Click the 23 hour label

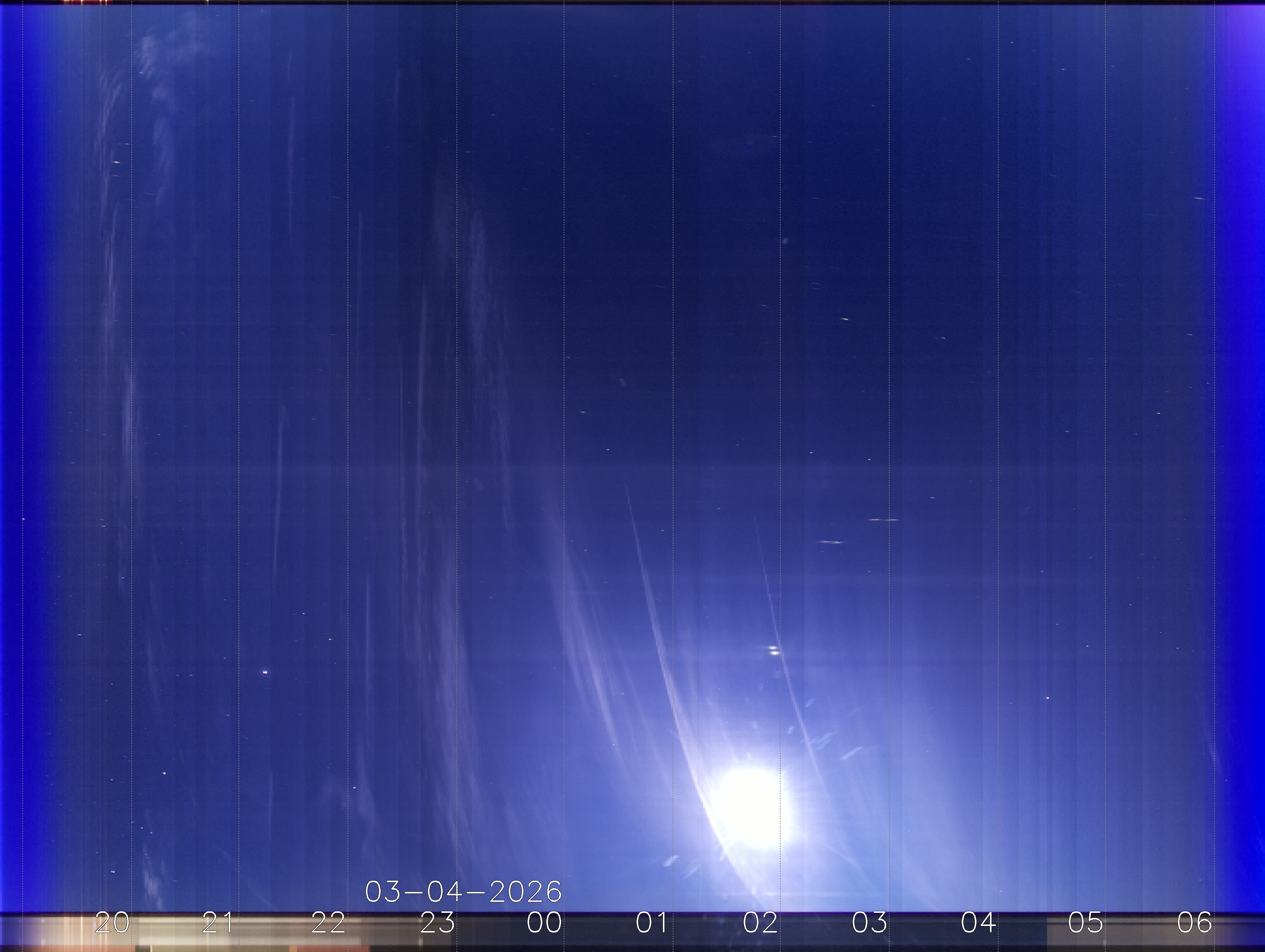click(x=437, y=922)
